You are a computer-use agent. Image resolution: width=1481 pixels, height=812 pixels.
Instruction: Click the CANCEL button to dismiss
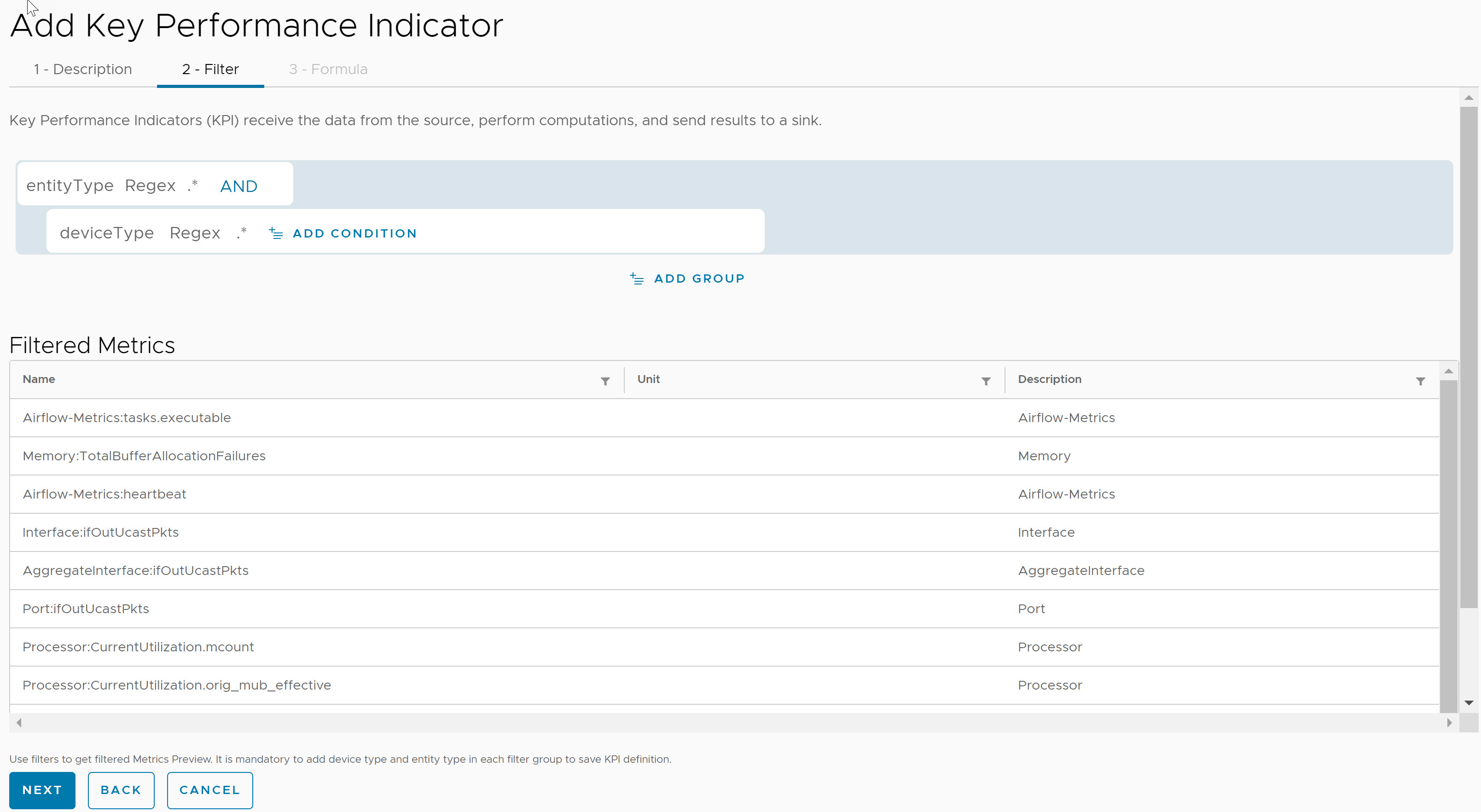click(x=210, y=790)
